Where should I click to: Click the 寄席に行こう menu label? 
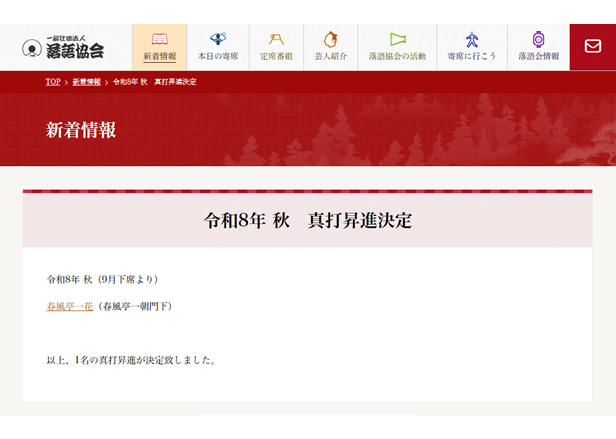472,57
